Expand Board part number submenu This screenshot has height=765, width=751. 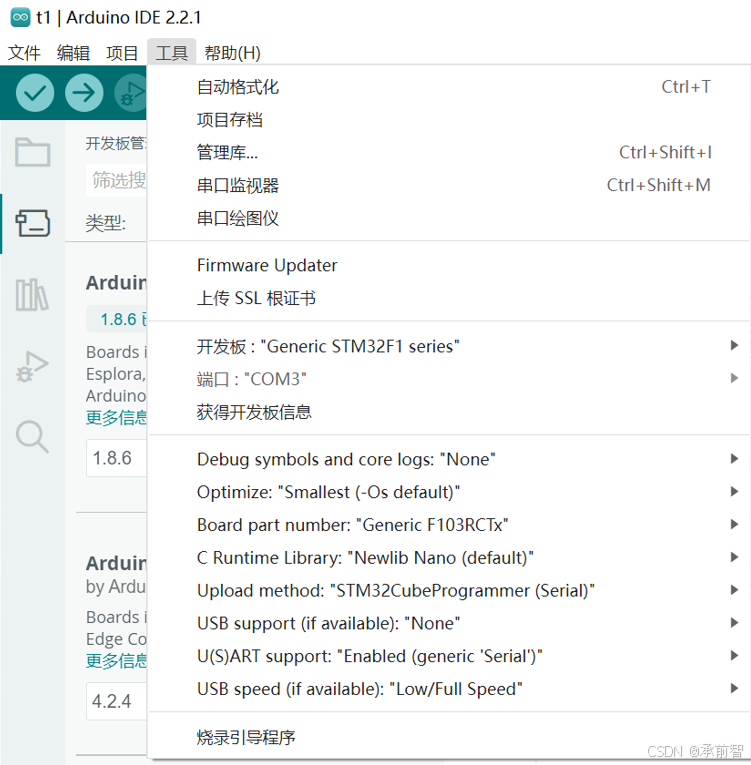point(449,525)
